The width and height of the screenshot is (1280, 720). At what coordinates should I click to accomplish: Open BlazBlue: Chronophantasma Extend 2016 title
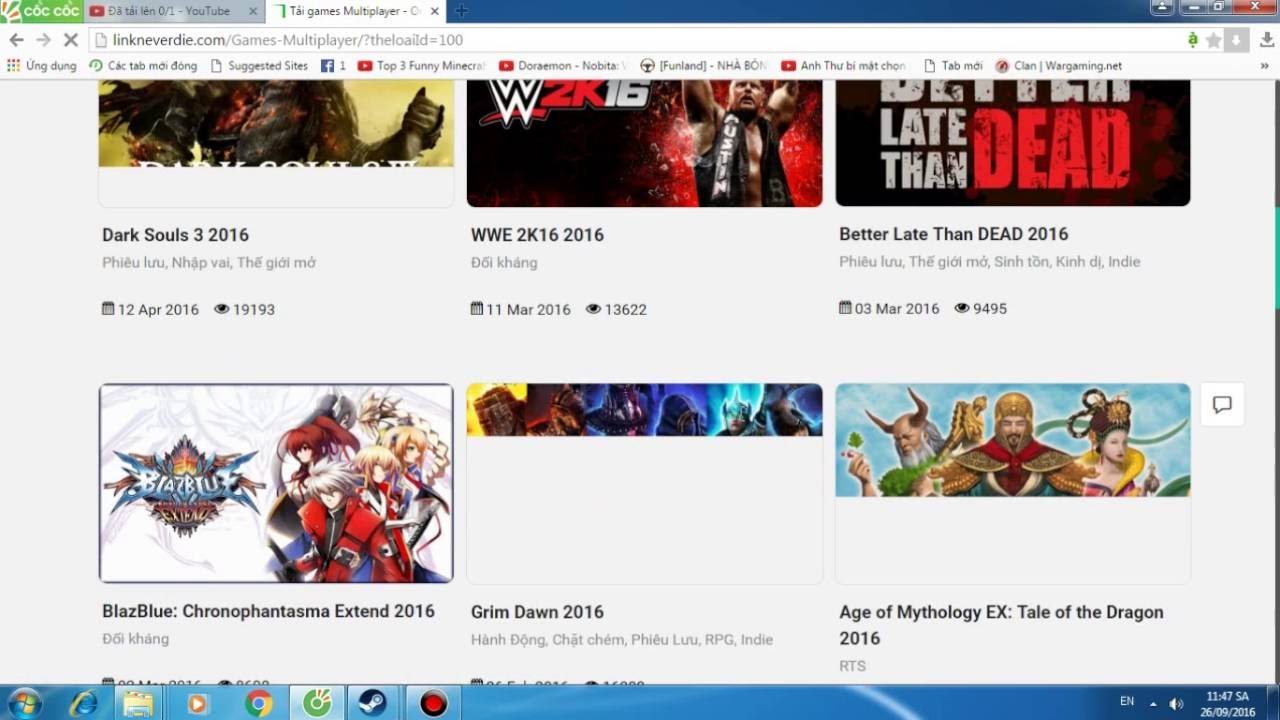(x=268, y=611)
